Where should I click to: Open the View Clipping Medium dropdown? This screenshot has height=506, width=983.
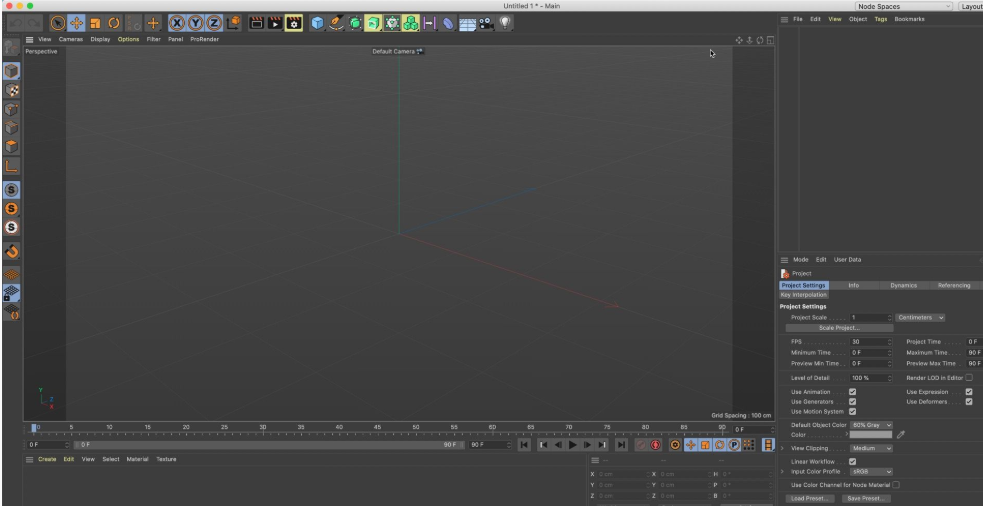tap(871, 448)
